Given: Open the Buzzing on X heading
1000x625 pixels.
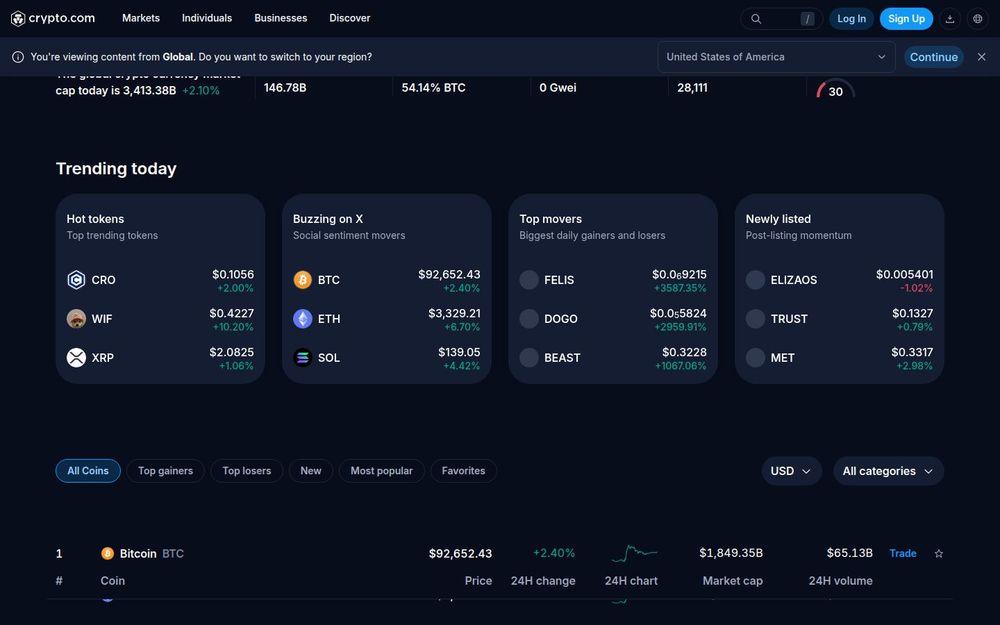Looking at the screenshot, I should coord(328,219).
